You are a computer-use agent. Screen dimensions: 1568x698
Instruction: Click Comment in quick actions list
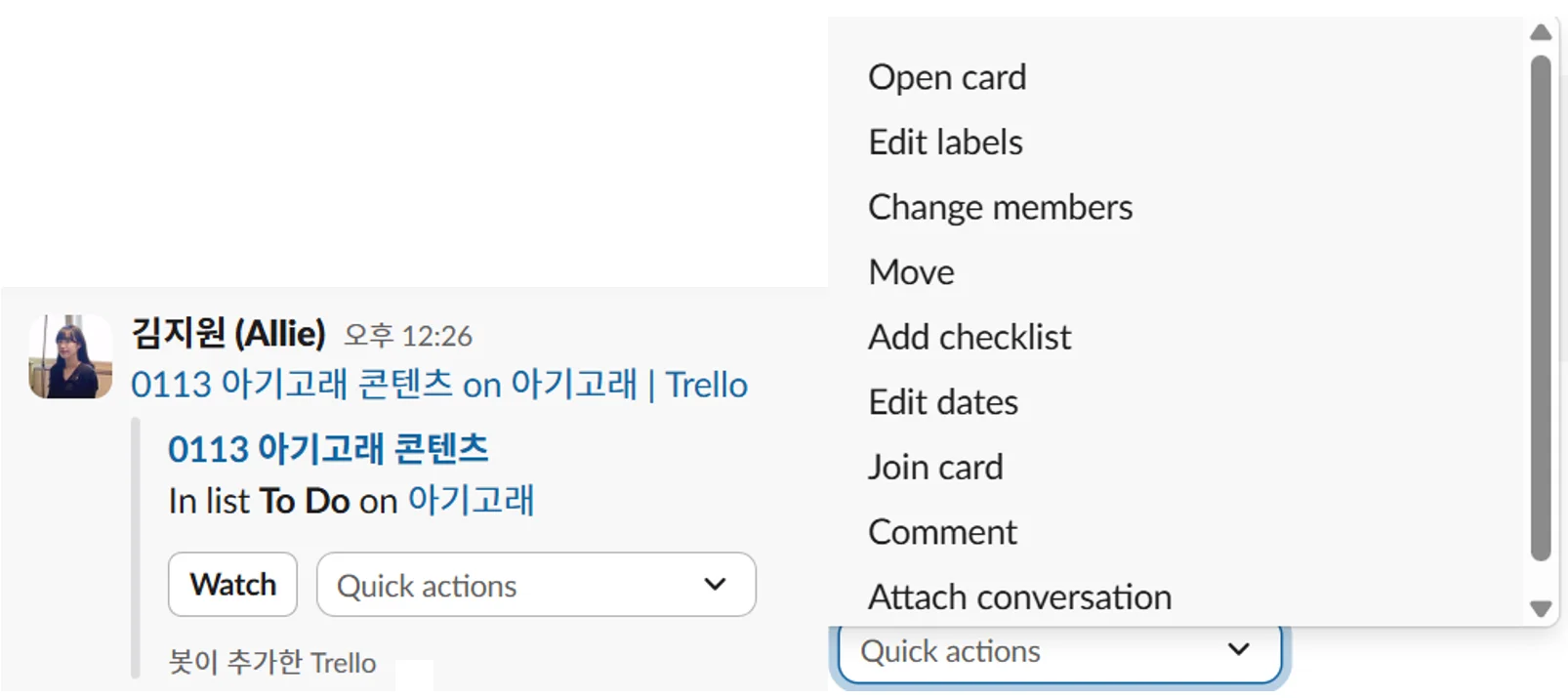pyautogui.click(x=942, y=532)
